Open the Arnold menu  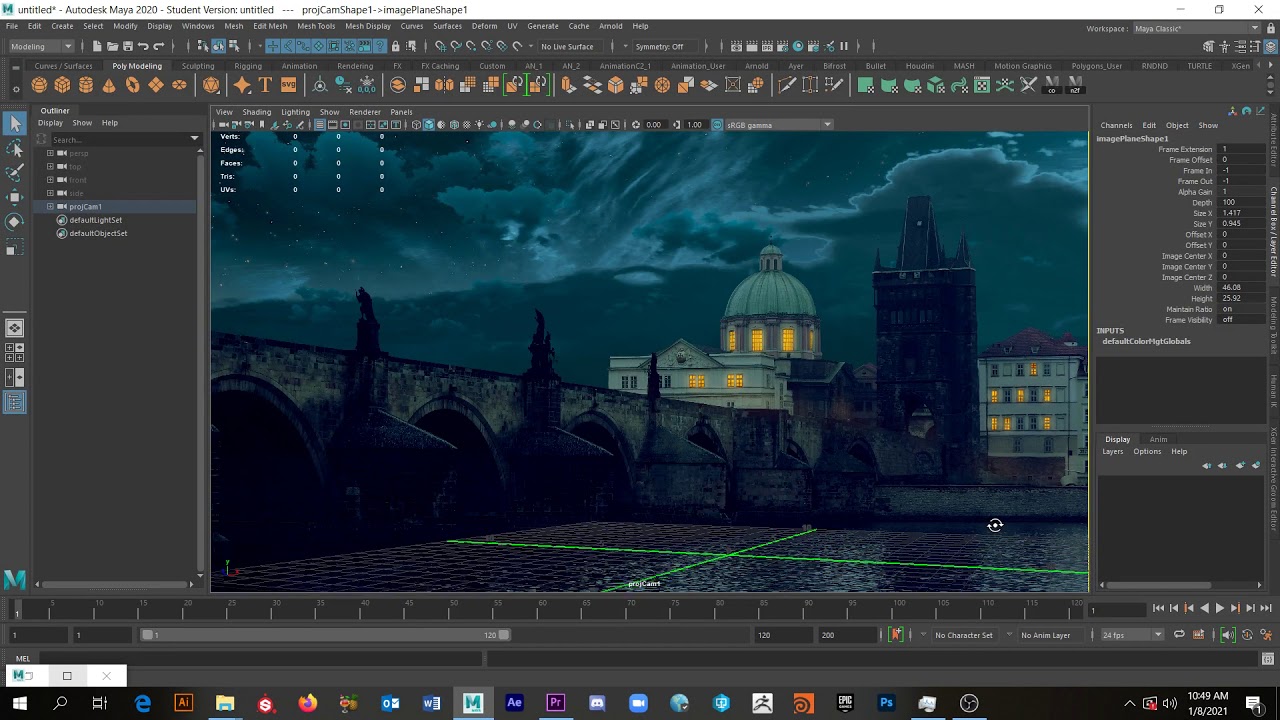(x=610, y=26)
